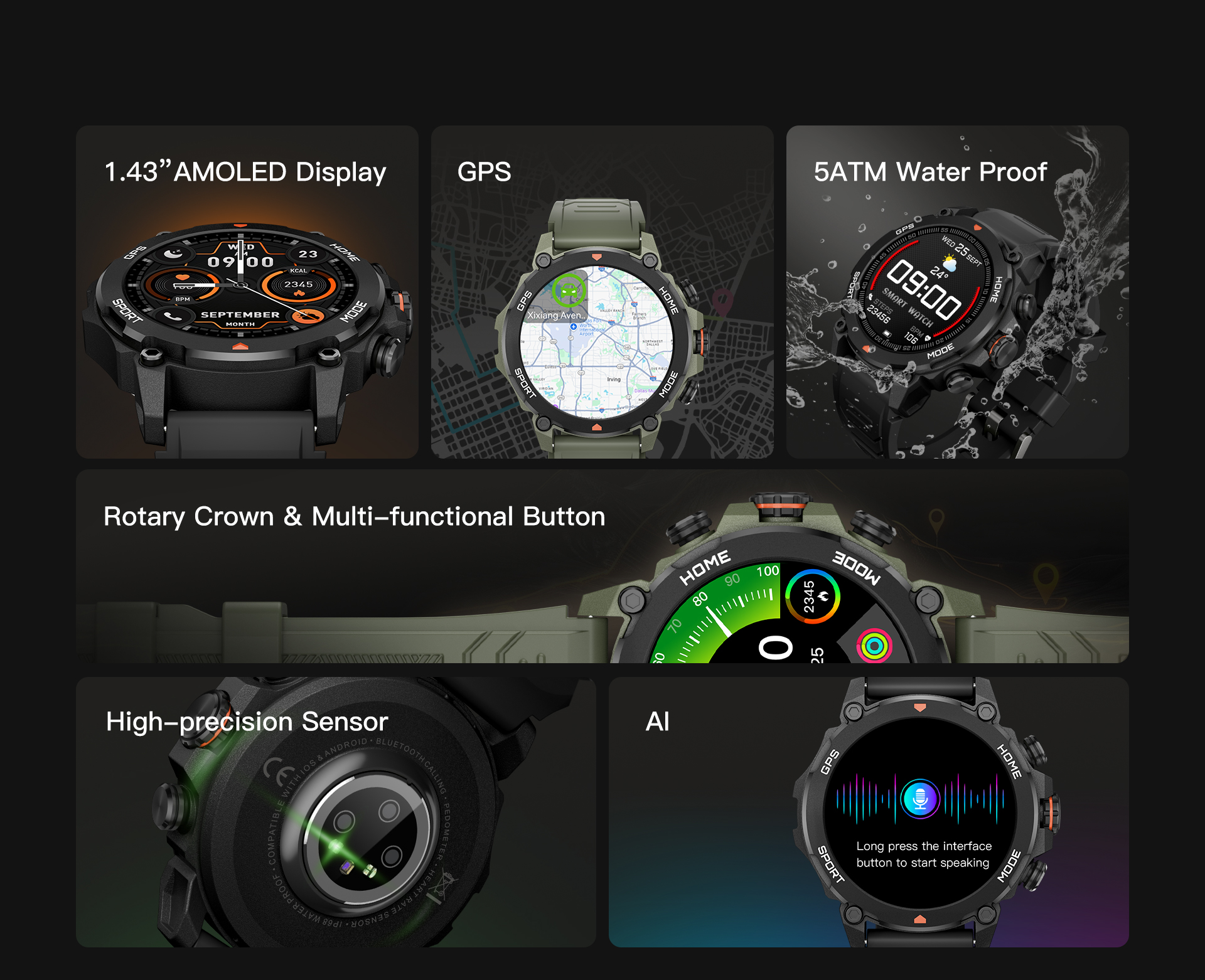Click the activity rings icon on the green watch
The image size is (1205, 980).
pyautogui.click(x=874, y=645)
